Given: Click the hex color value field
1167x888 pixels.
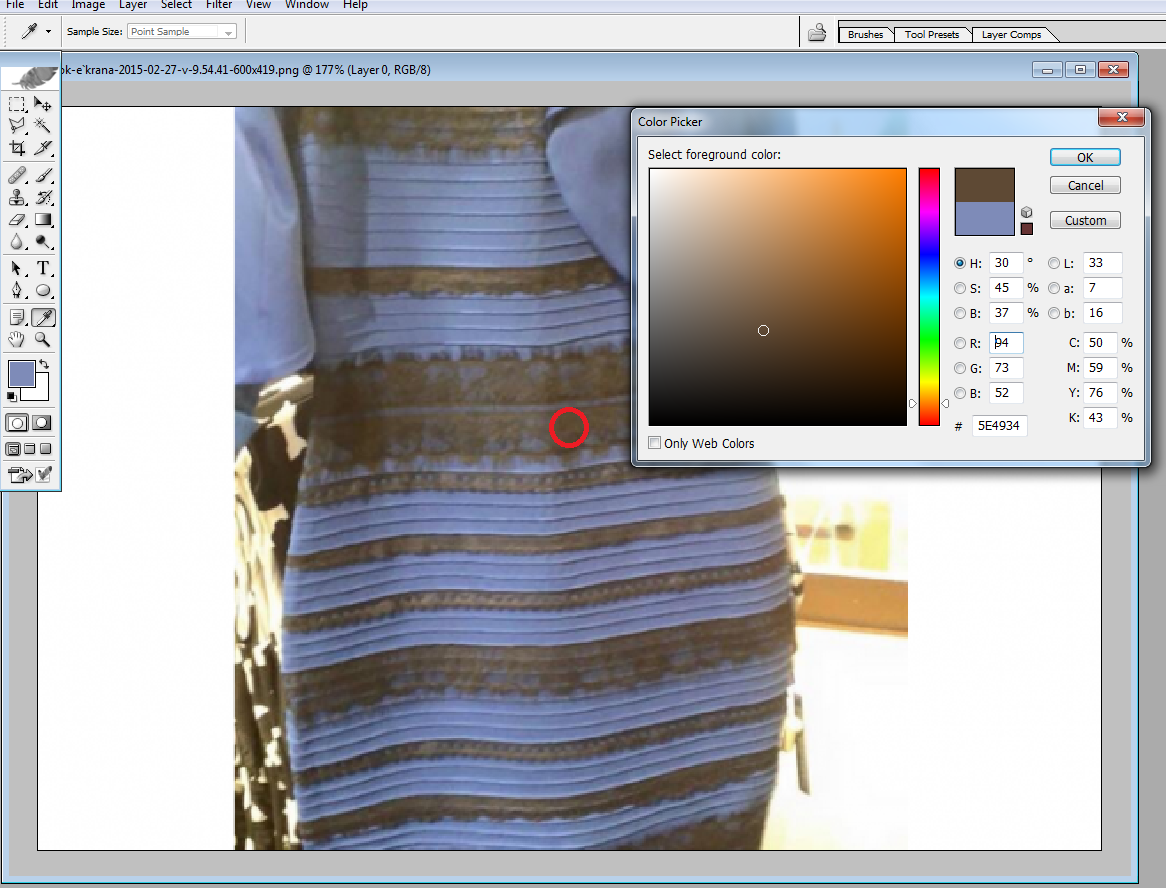Looking at the screenshot, I should pos(1000,426).
